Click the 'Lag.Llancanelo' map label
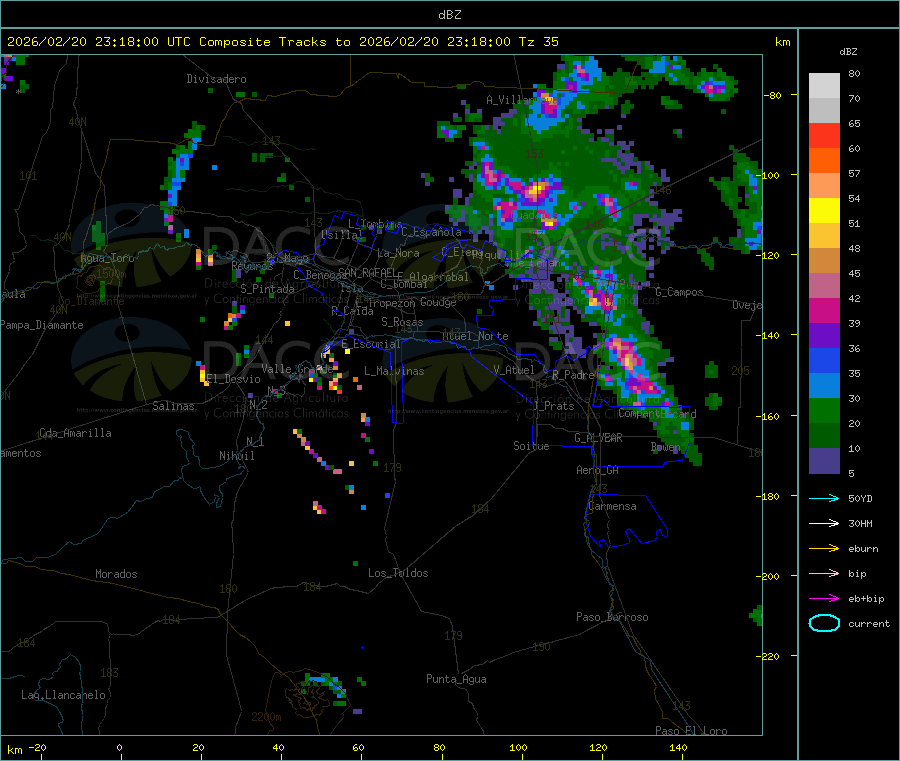The image size is (900, 761). click(x=63, y=695)
